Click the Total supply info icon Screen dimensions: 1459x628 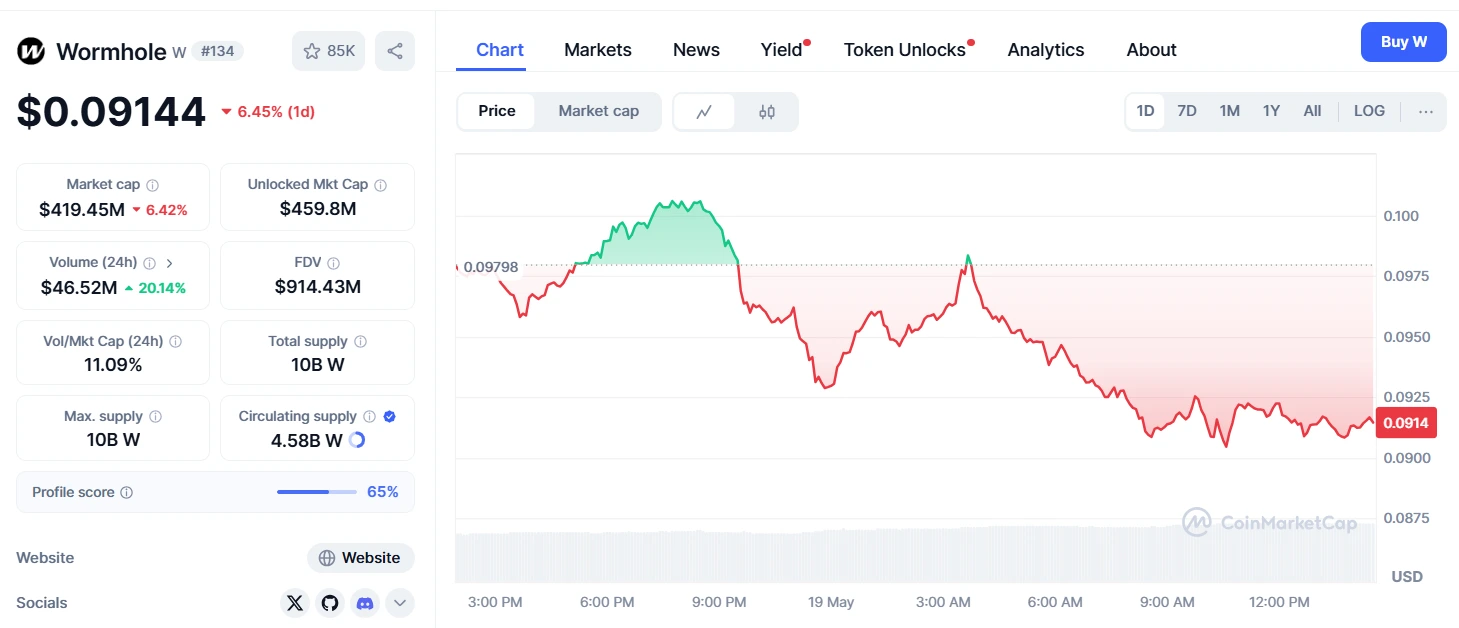click(x=361, y=341)
